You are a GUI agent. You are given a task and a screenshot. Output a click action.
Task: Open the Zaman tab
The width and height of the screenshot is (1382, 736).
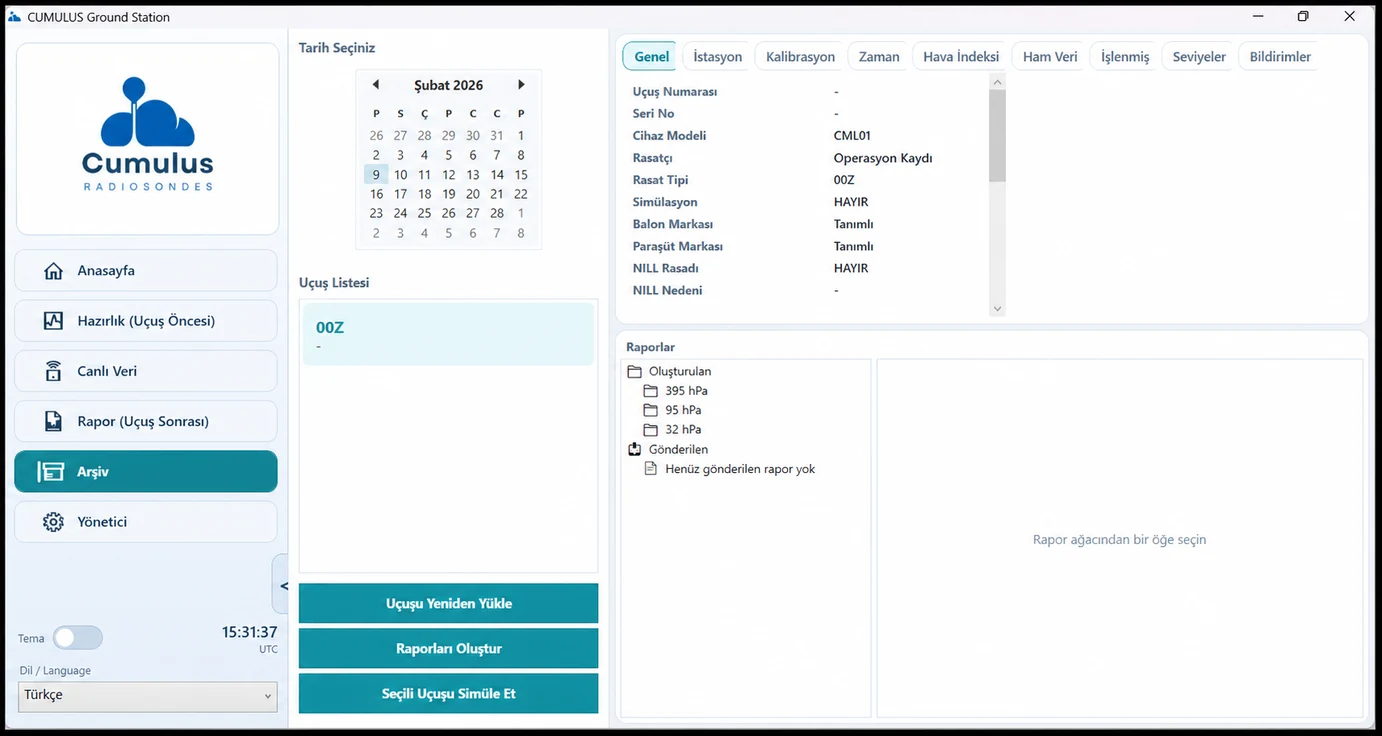[879, 57]
